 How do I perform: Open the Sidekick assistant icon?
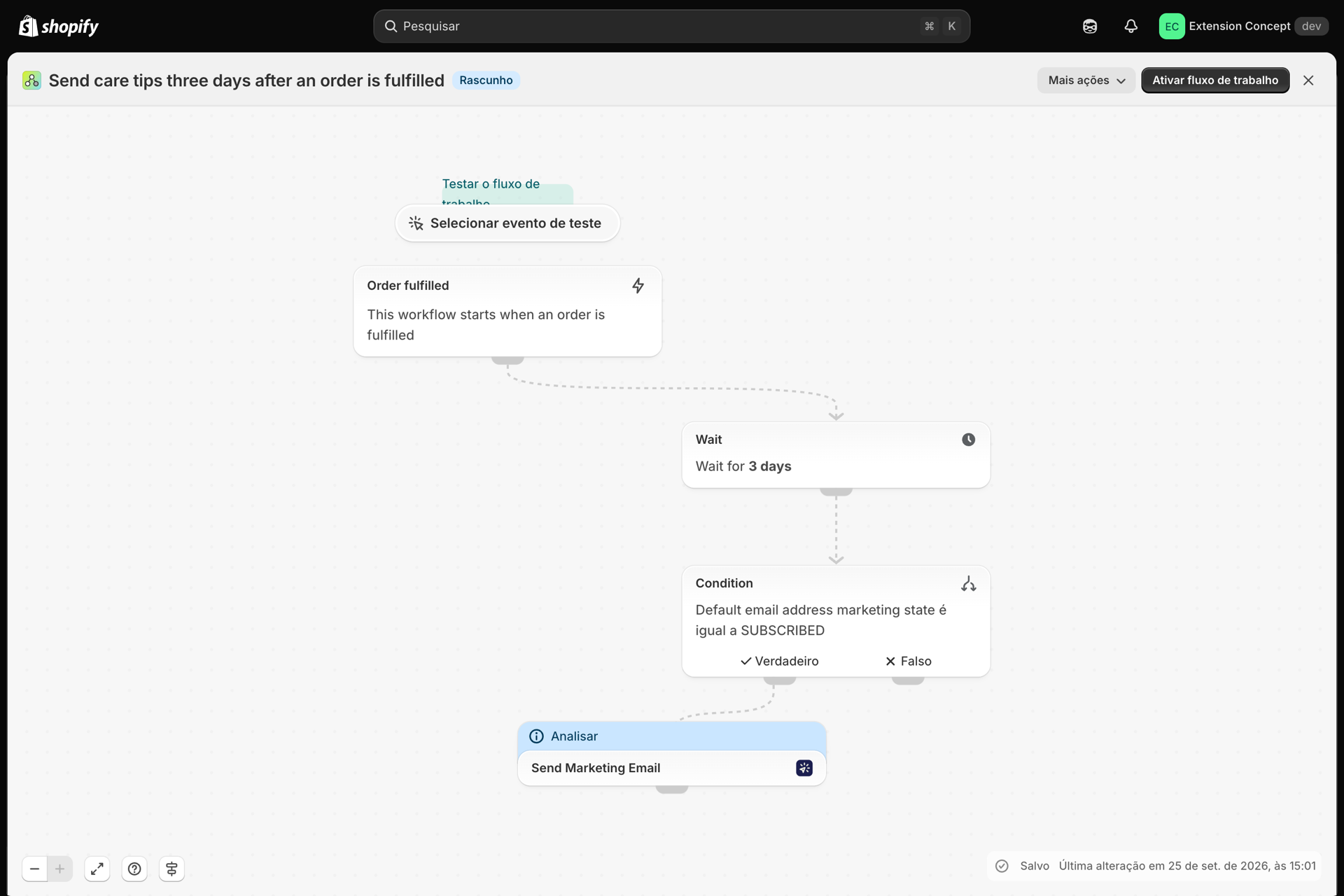[1090, 26]
